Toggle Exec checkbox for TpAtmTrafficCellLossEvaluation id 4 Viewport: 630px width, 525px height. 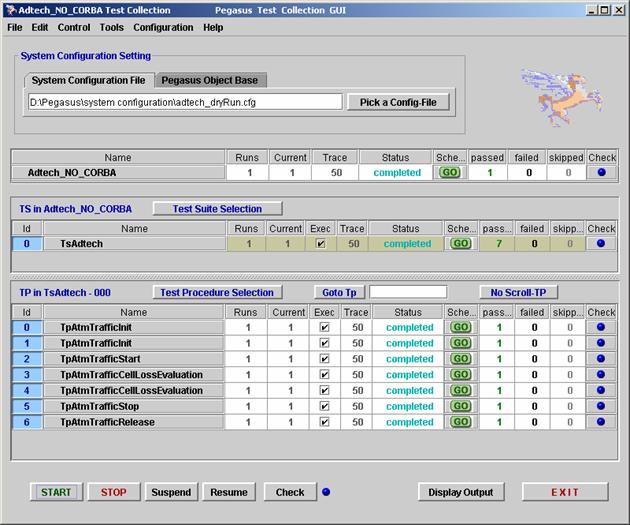coord(325,390)
